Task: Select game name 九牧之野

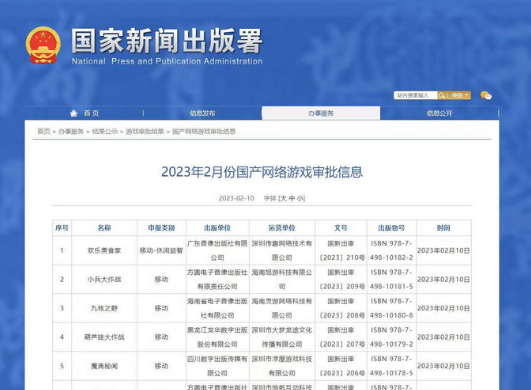Action: coord(104,308)
